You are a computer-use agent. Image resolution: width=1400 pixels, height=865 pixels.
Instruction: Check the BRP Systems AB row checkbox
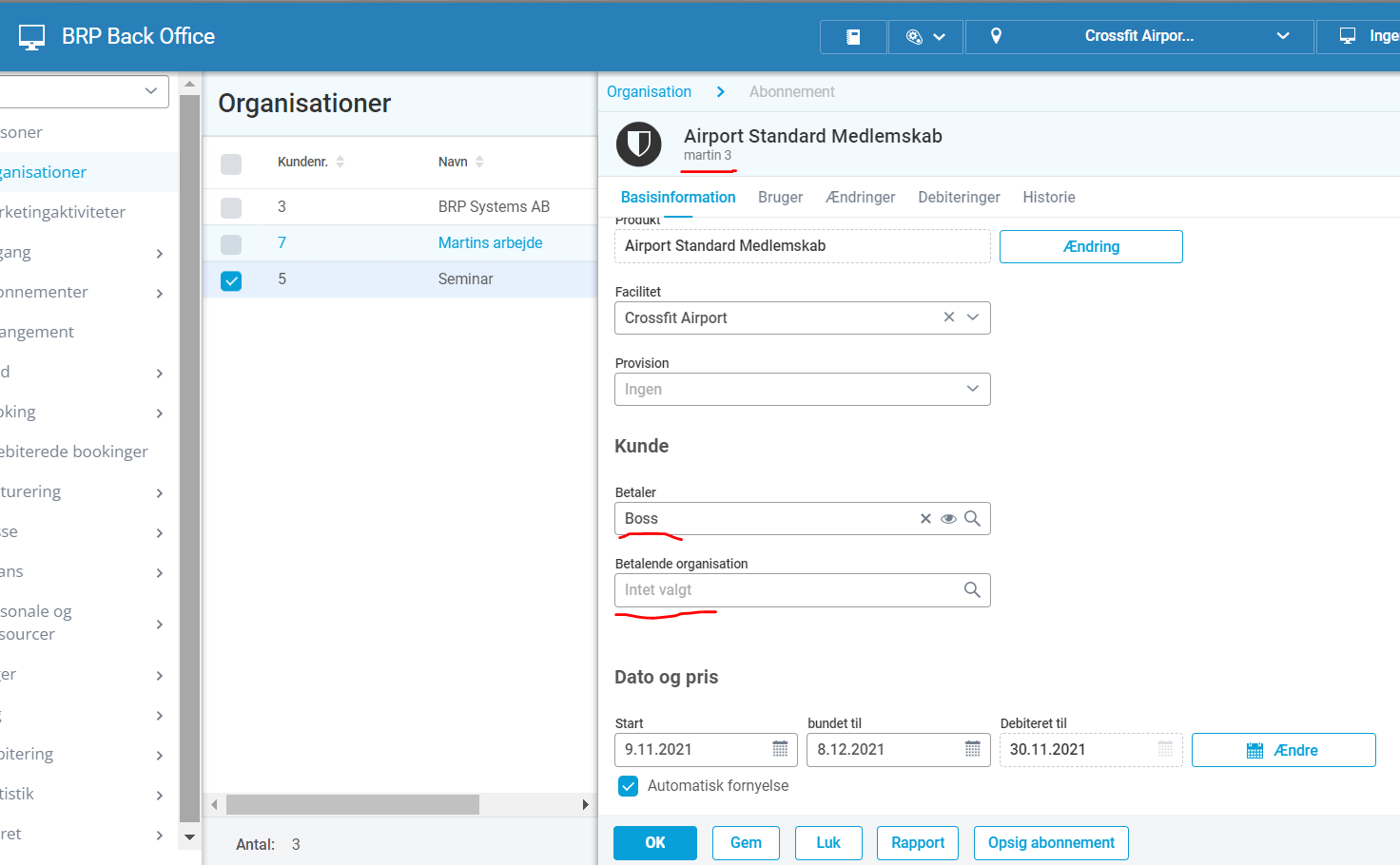[231, 207]
